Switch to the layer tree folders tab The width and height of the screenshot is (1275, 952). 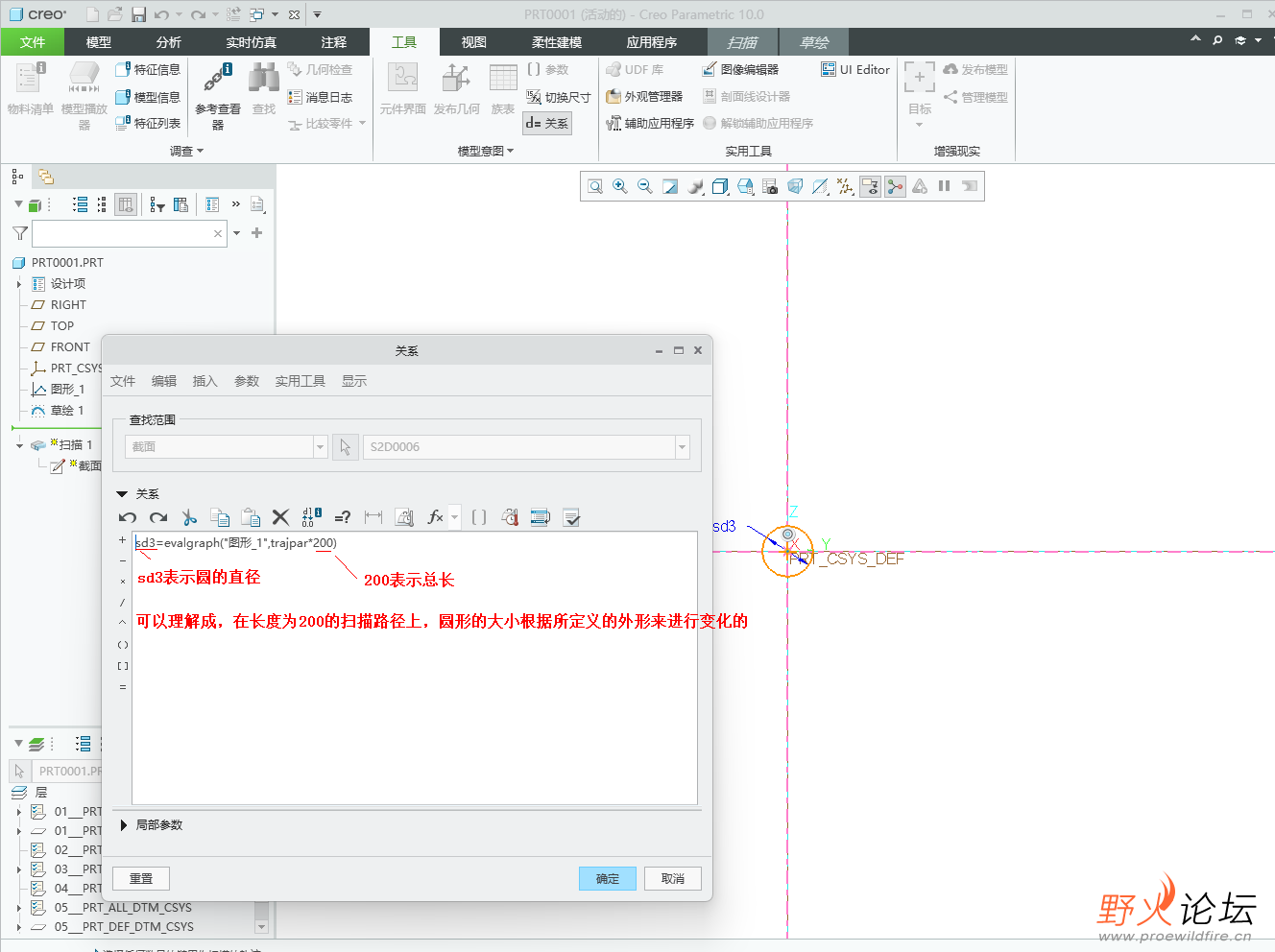(x=45, y=177)
